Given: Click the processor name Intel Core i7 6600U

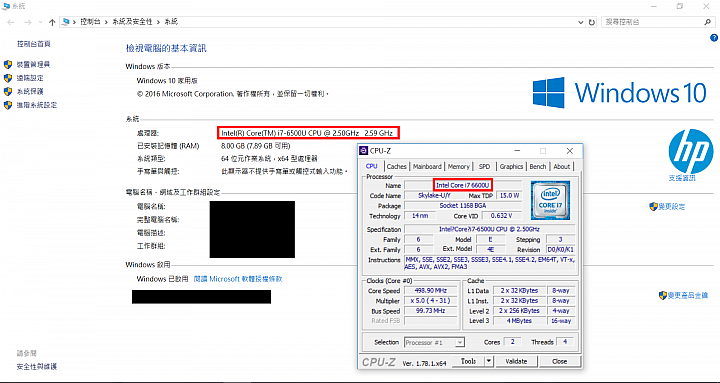Looking at the screenshot, I should pos(463,185).
